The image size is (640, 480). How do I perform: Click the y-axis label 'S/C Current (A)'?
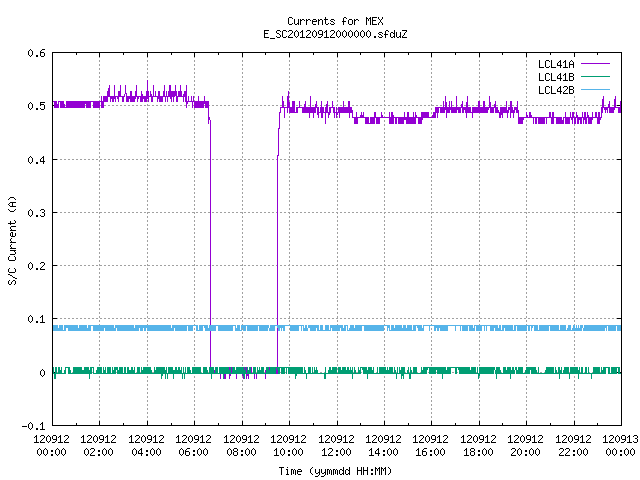tap(13, 240)
